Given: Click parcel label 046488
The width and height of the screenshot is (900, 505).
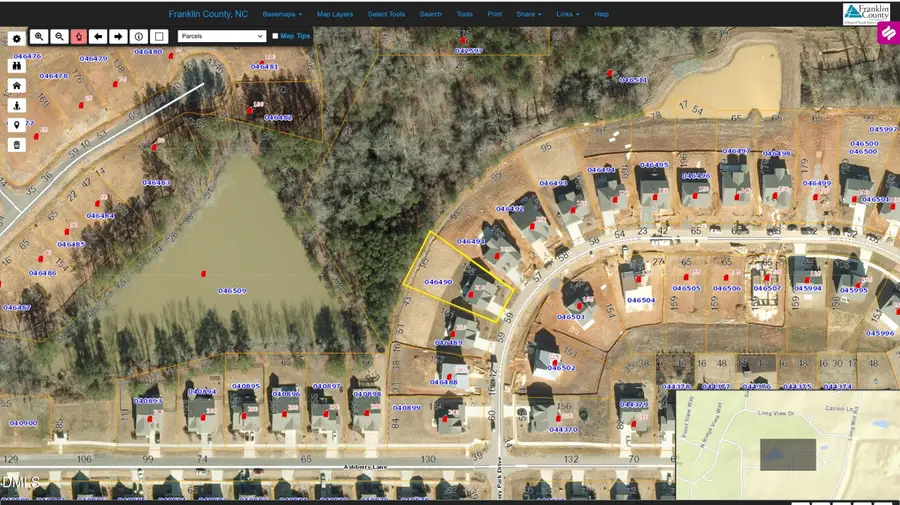Looking at the screenshot, I should coord(444,382).
